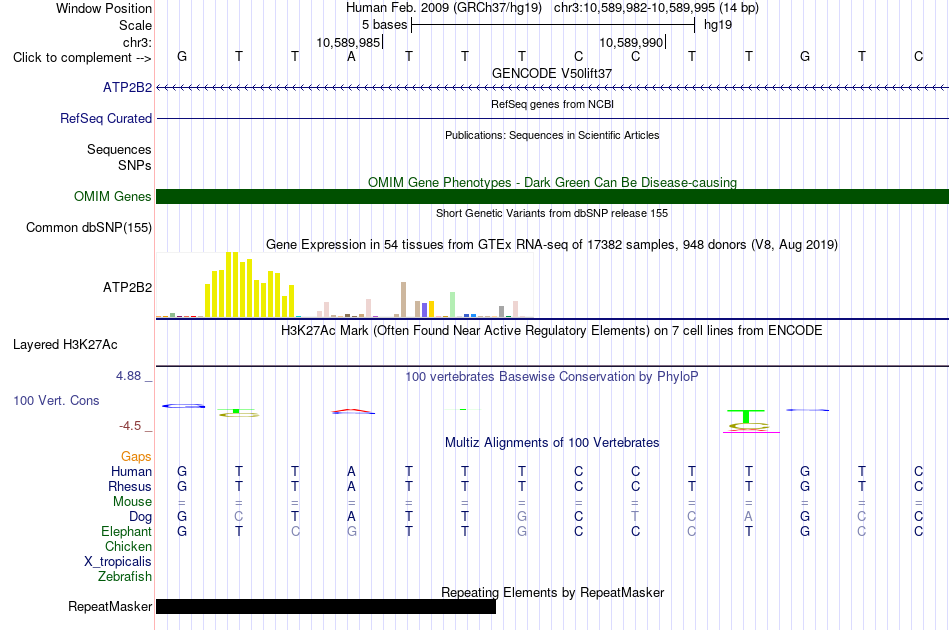Click '100 vertebrates Basewise Conservation by PhyloP' title
Viewport: 950px width, 630px height.
pyautogui.click(x=552, y=377)
